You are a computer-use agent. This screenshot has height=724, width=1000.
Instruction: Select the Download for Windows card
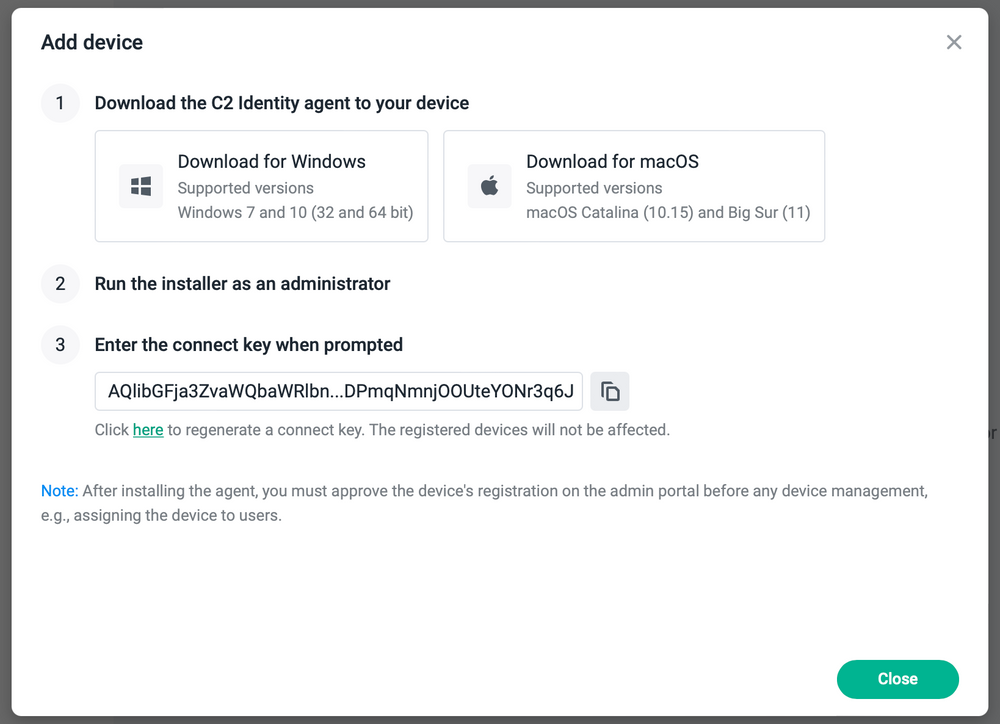(261, 186)
